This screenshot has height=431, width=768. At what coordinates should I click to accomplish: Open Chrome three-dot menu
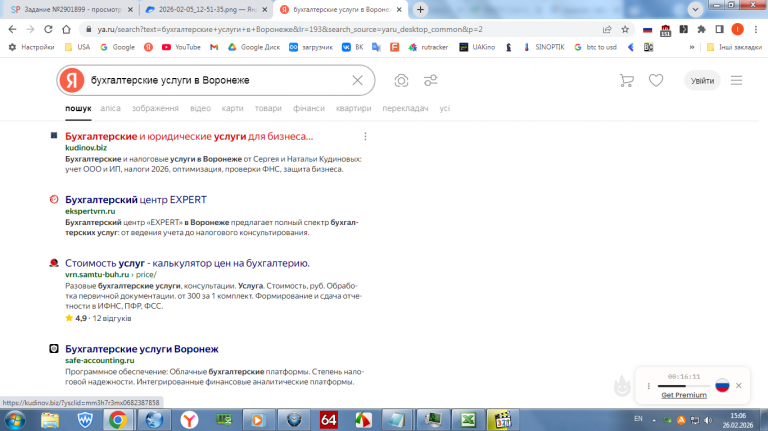pos(756,29)
